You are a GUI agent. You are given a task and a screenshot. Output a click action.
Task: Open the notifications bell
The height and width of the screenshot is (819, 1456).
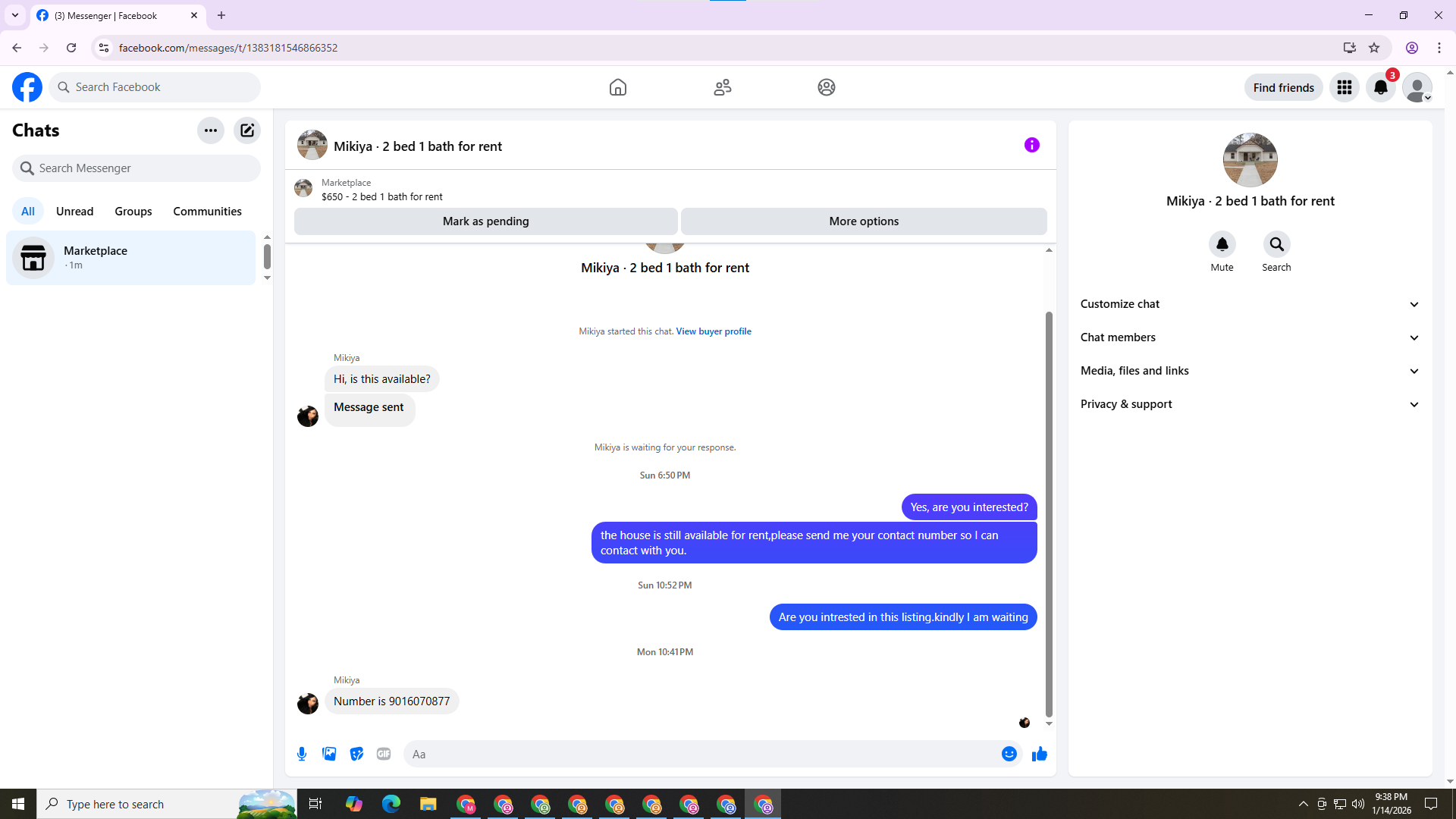tap(1381, 87)
